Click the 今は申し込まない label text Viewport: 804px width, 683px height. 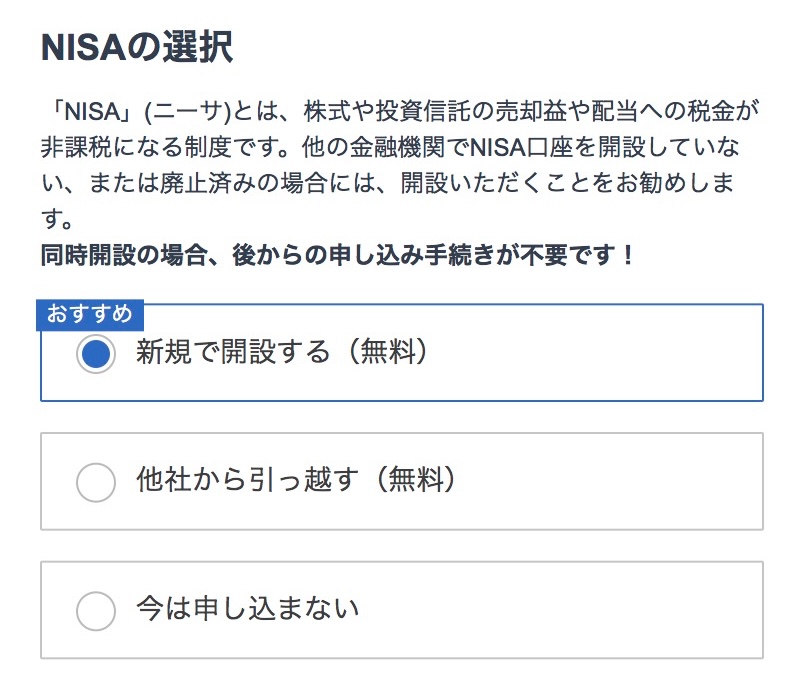click(x=247, y=609)
